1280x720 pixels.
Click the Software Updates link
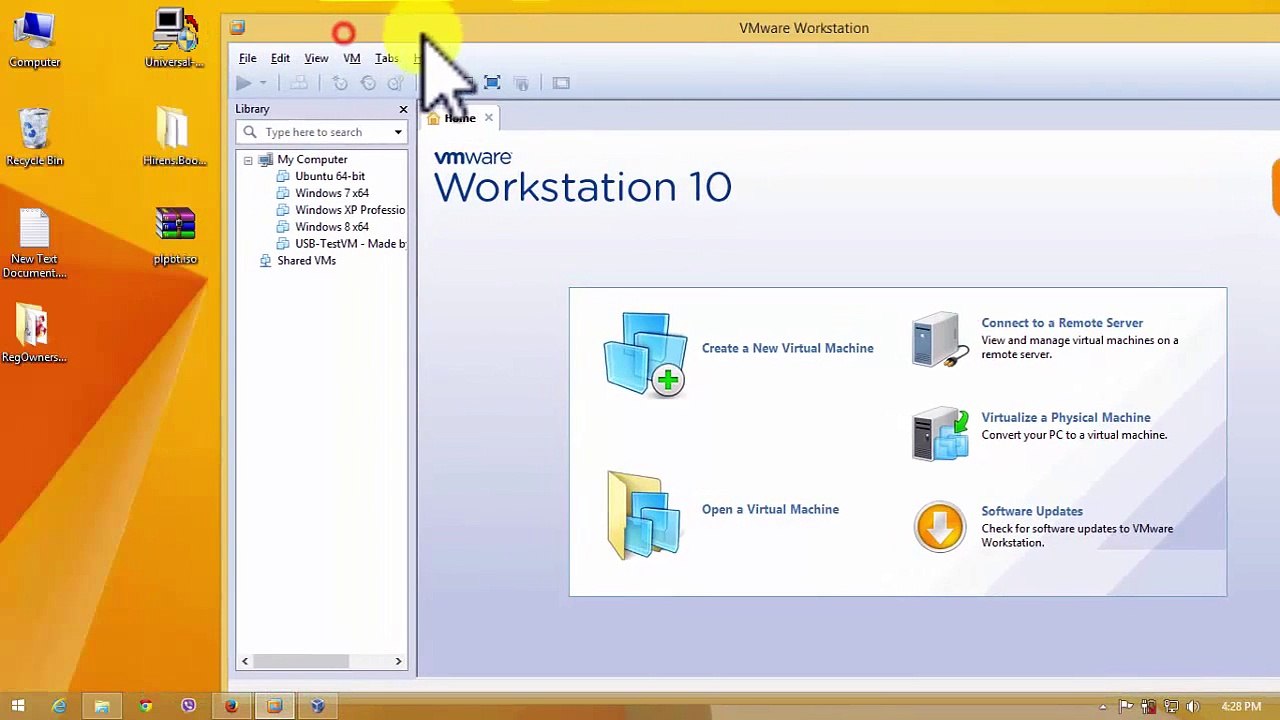[1032, 511]
